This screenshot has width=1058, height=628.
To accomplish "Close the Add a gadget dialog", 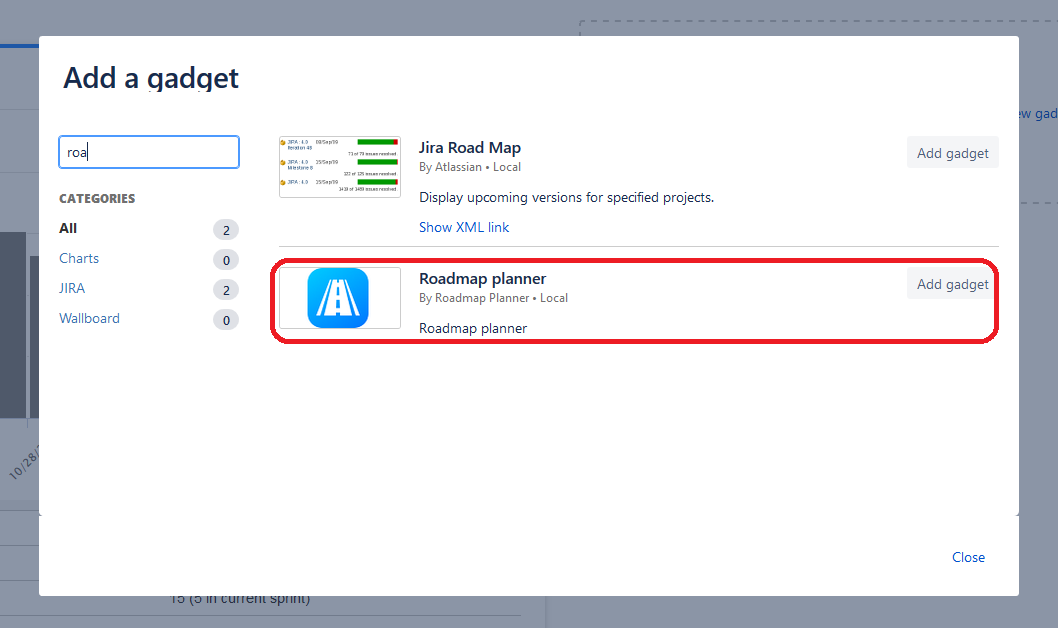I will click(x=968, y=557).
